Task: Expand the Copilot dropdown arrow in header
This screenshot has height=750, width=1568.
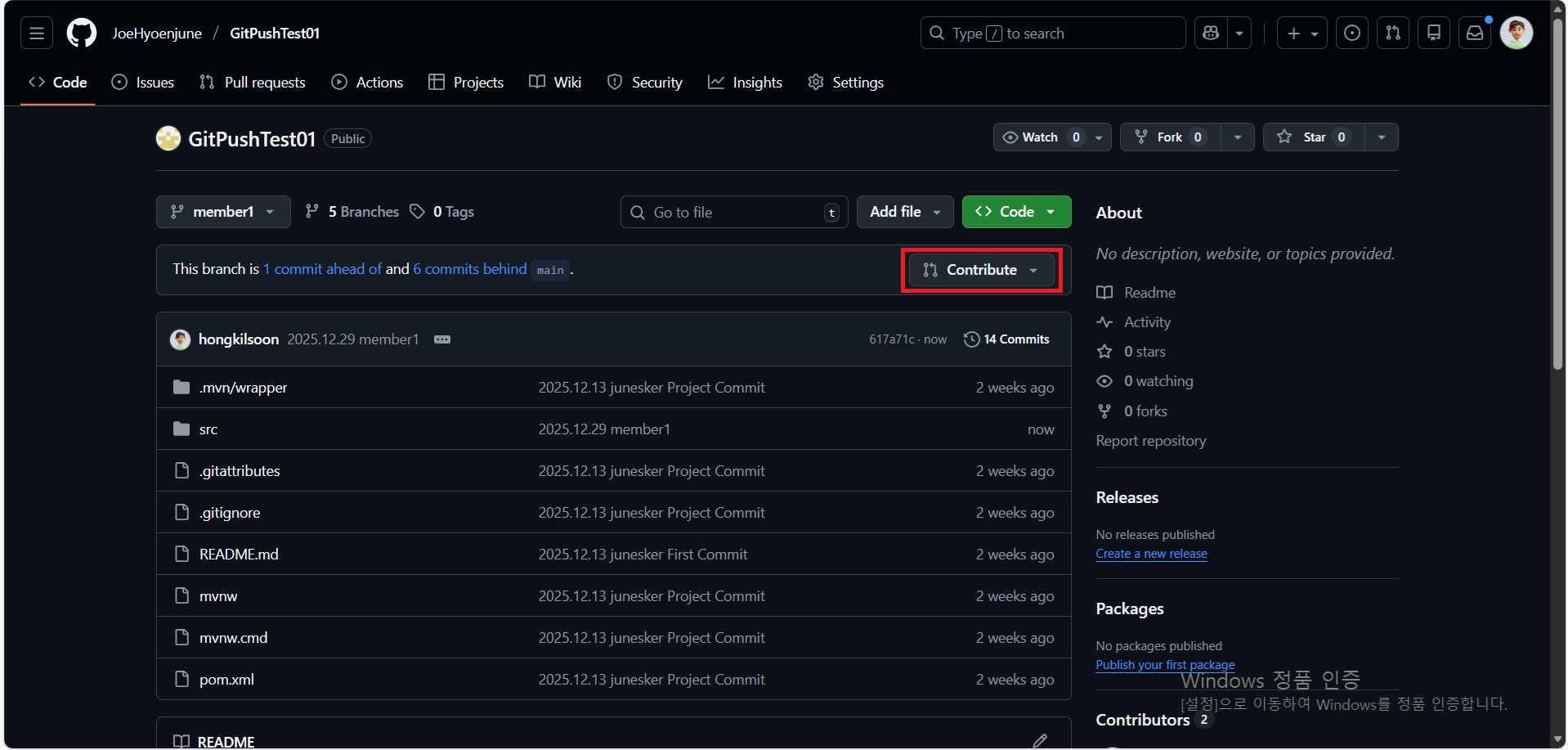Action: pyautogui.click(x=1239, y=34)
